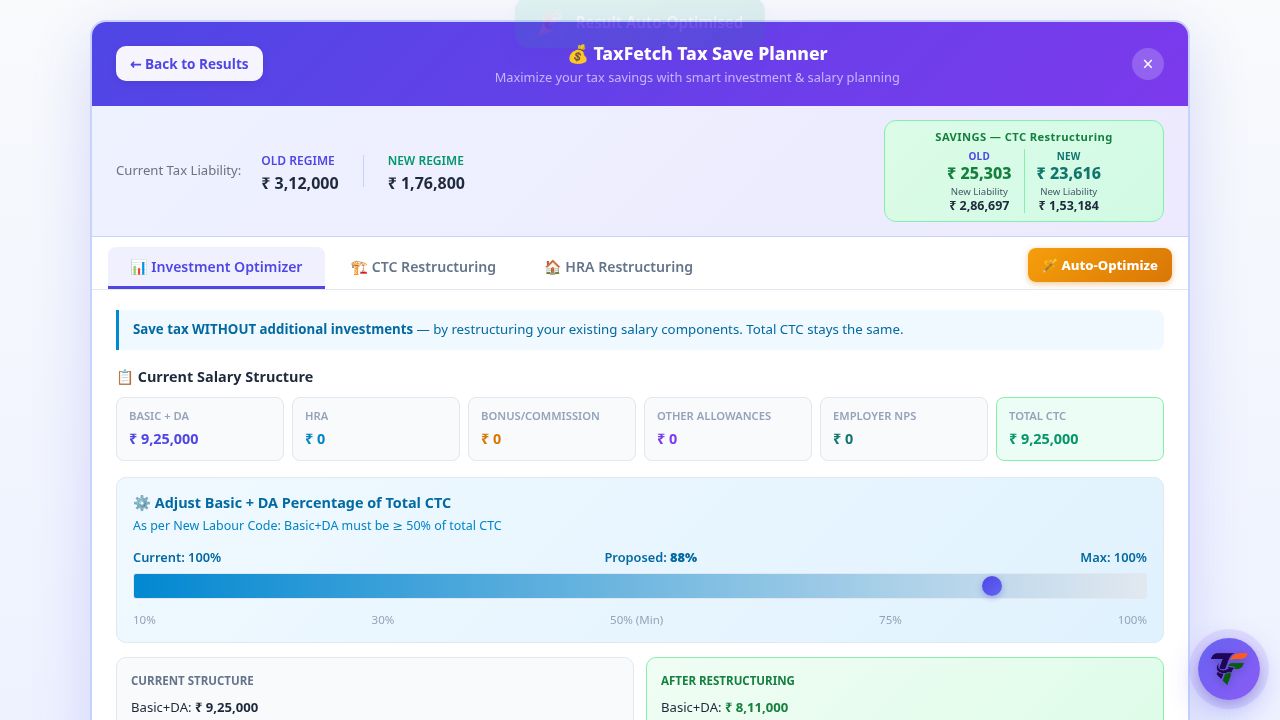The height and width of the screenshot is (720, 1280).
Task: Select the HRA card value
Action: [x=315, y=439]
